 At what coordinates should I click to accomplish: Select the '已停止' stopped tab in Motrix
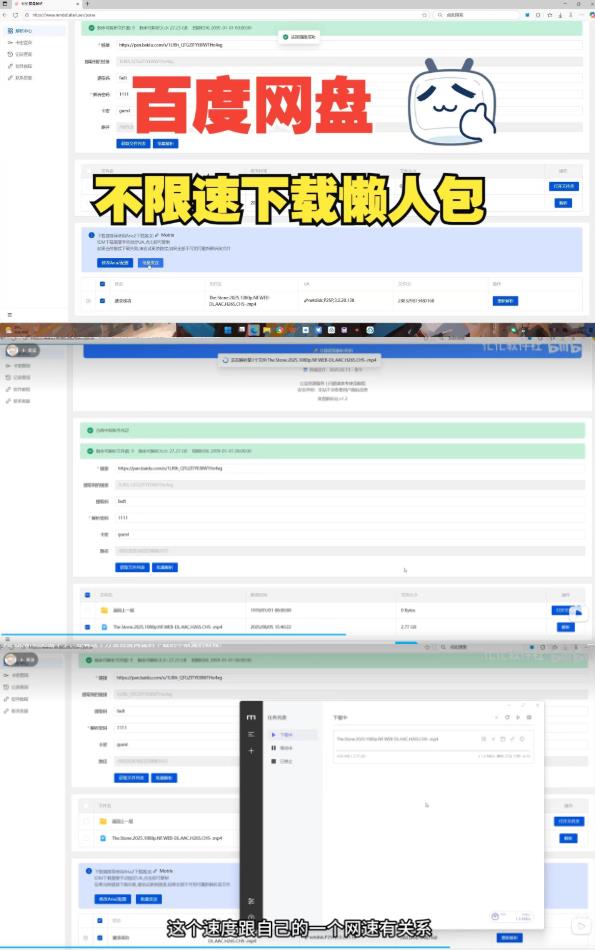tap(291, 762)
